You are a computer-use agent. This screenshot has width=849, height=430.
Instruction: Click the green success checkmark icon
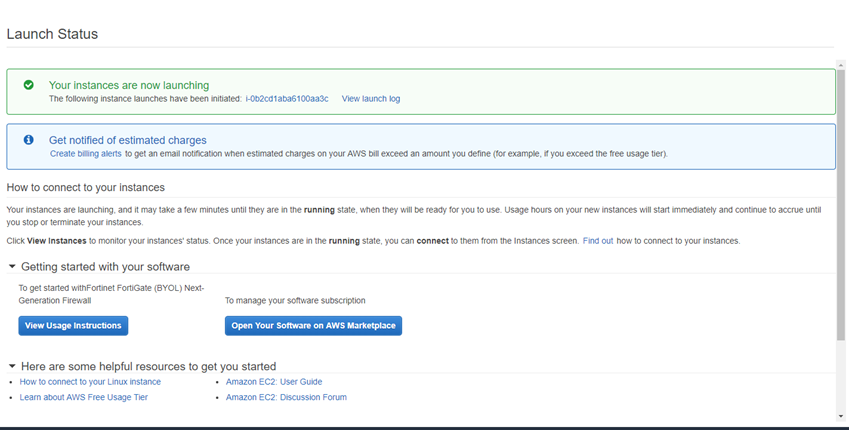click(29, 85)
